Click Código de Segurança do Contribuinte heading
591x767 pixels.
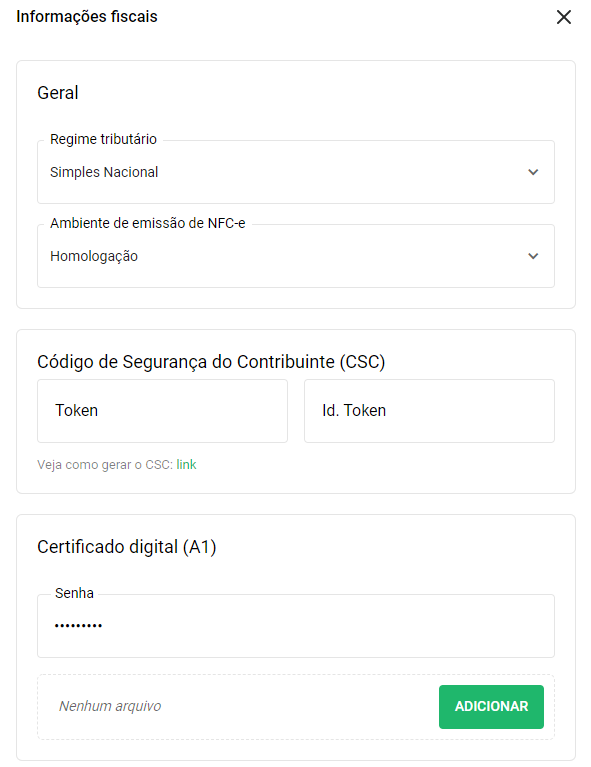click(211, 362)
